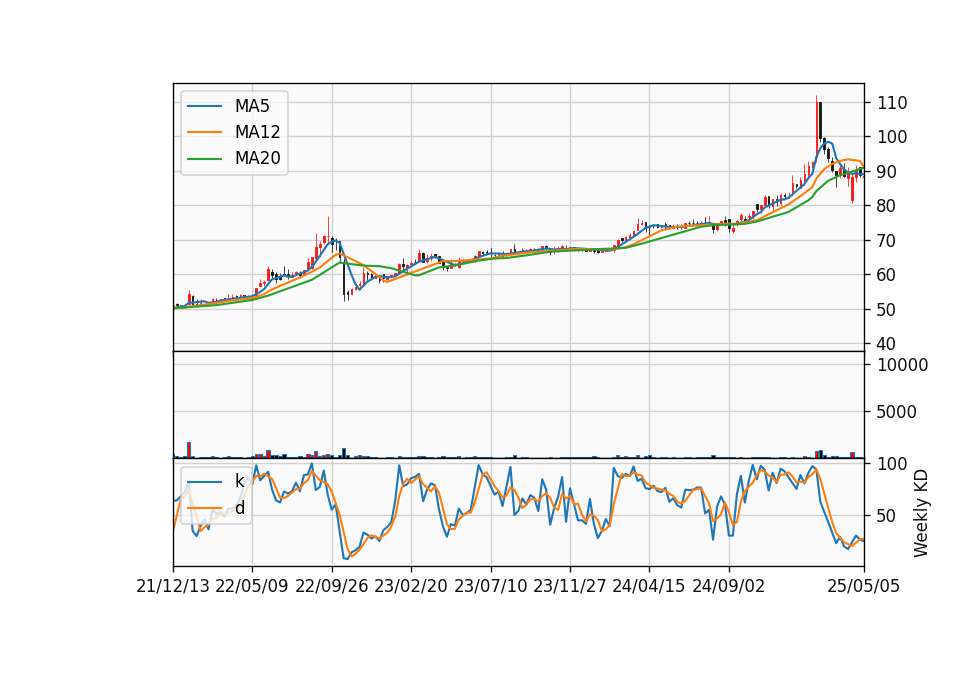Click the 24/04/15 date label
Viewport: 960px width, 690px height.
649,586
